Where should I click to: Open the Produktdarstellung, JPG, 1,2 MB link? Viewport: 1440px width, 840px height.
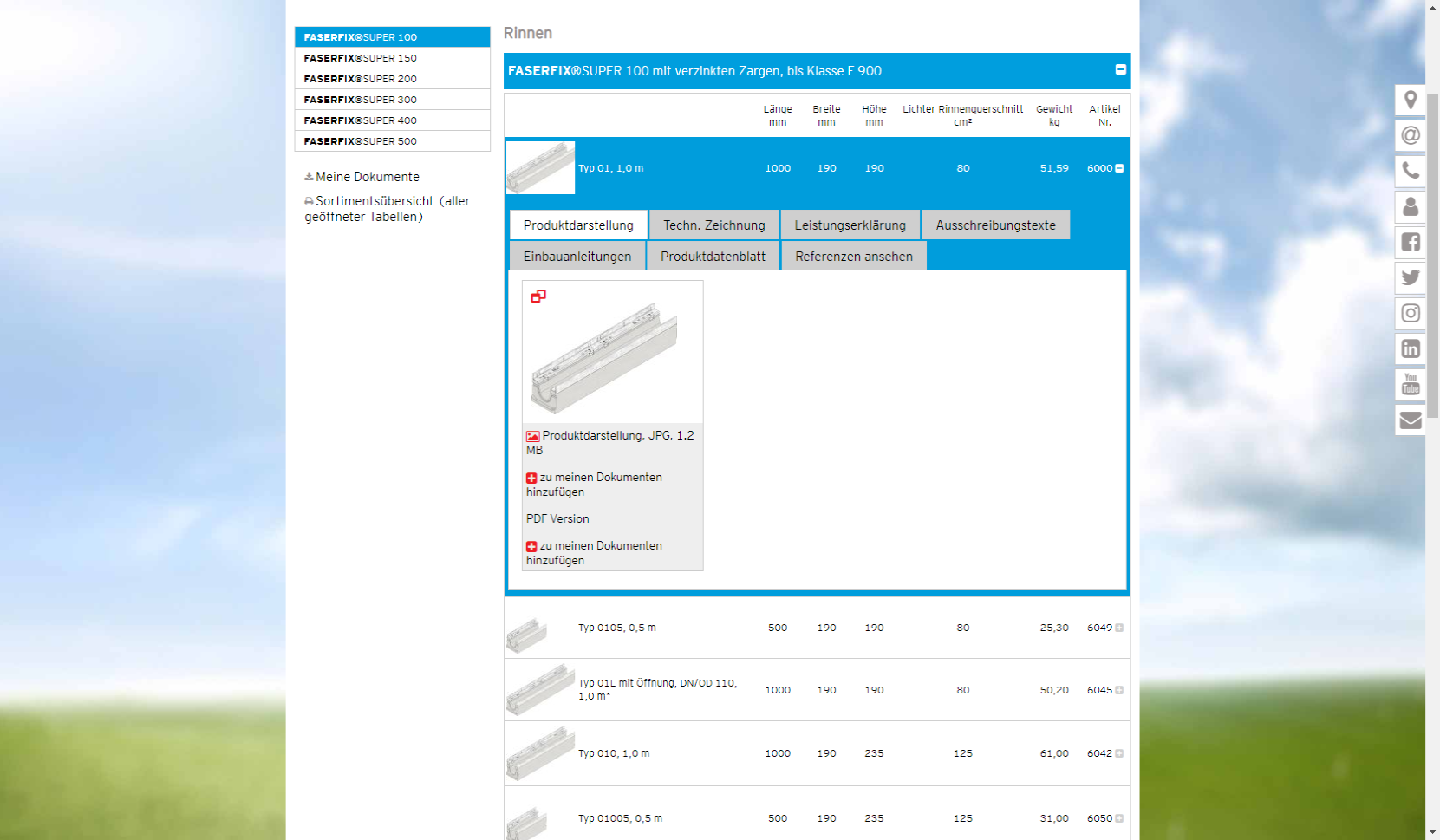(610, 443)
